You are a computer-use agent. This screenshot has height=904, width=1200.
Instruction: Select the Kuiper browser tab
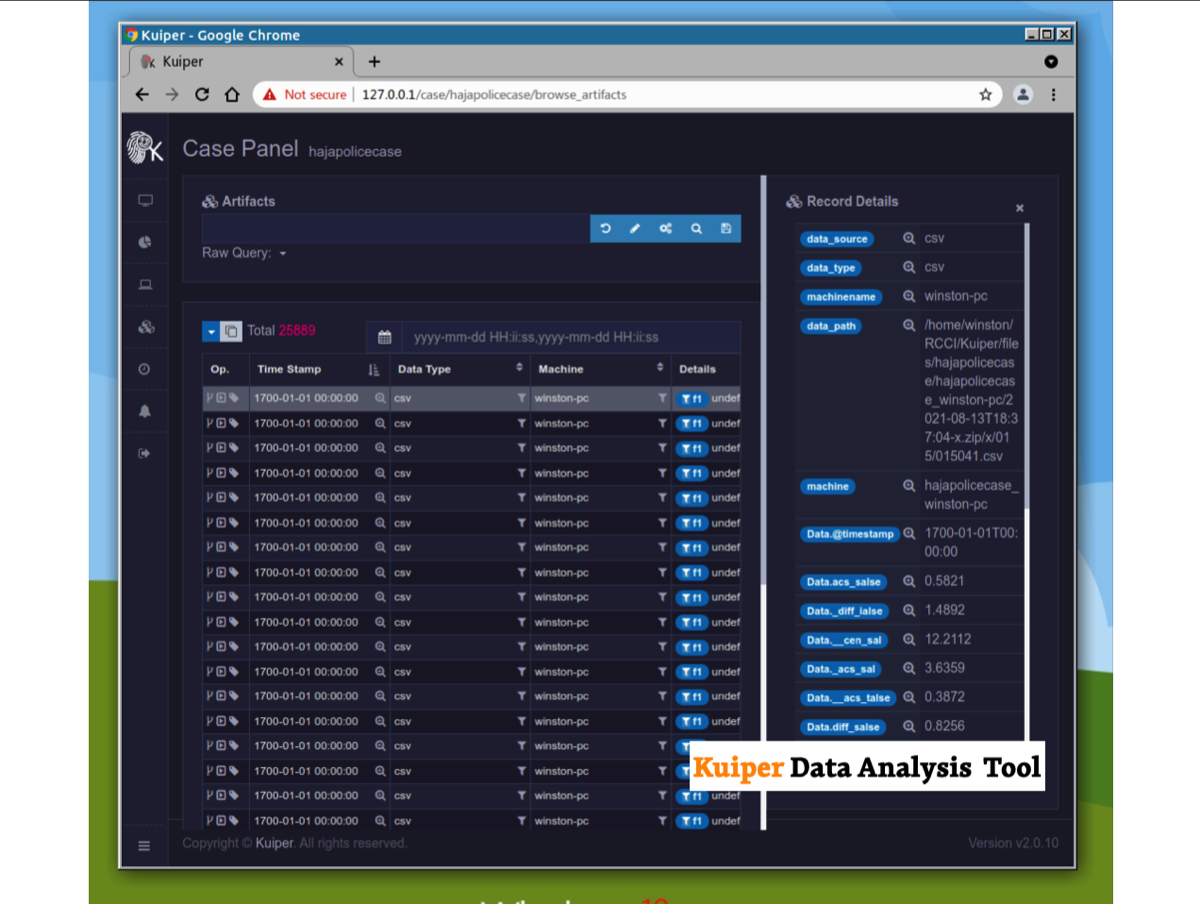(x=240, y=62)
